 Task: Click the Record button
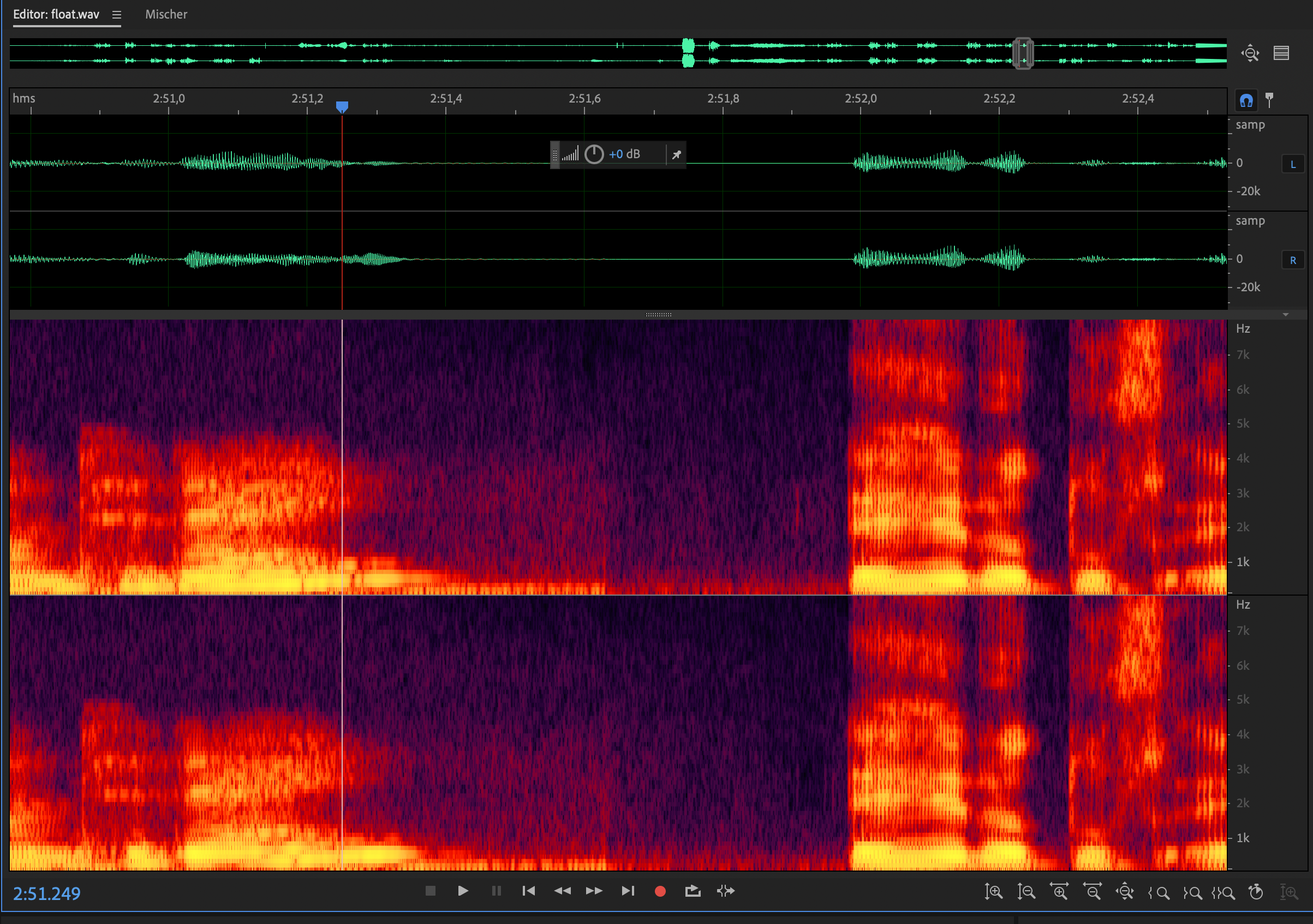[660, 891]
